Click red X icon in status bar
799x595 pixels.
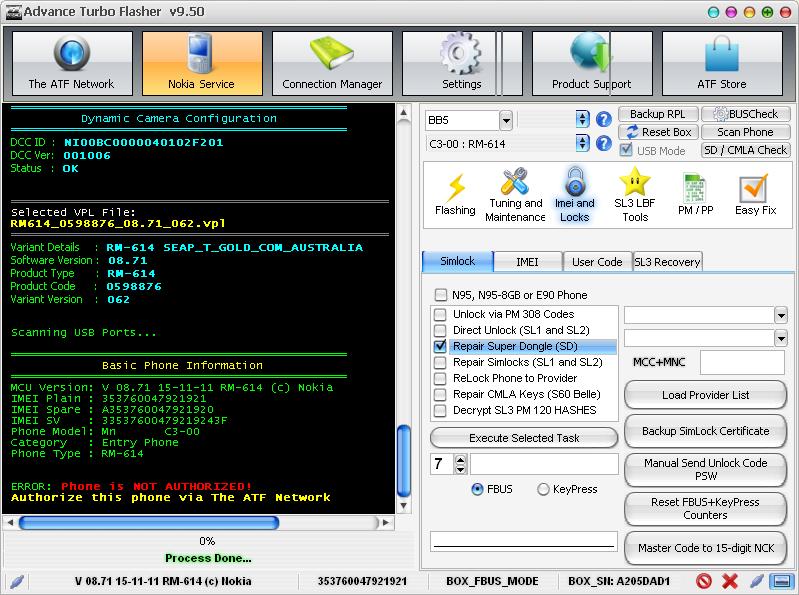point(730,581)
